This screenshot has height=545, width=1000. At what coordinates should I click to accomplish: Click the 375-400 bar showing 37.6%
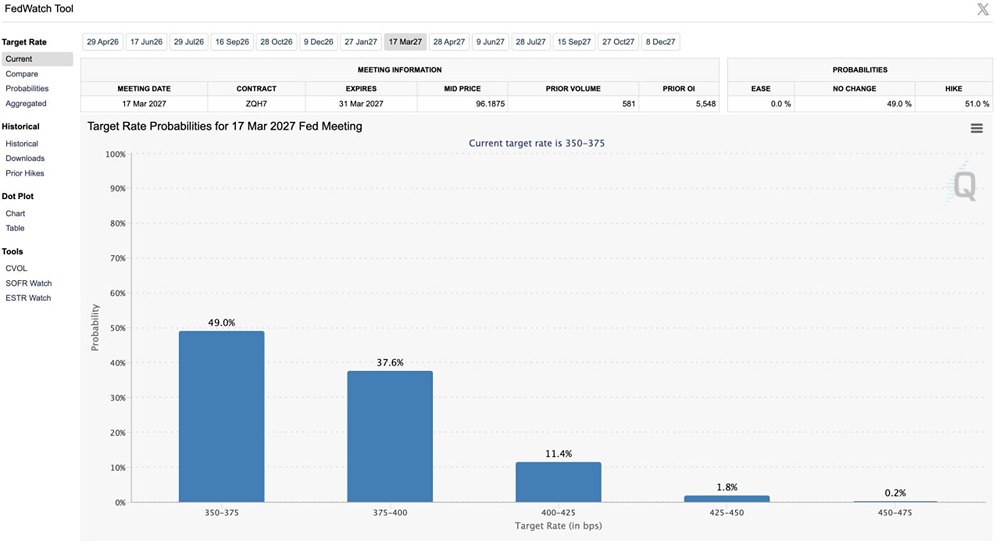pyautogui.click(x=390, y=437)
